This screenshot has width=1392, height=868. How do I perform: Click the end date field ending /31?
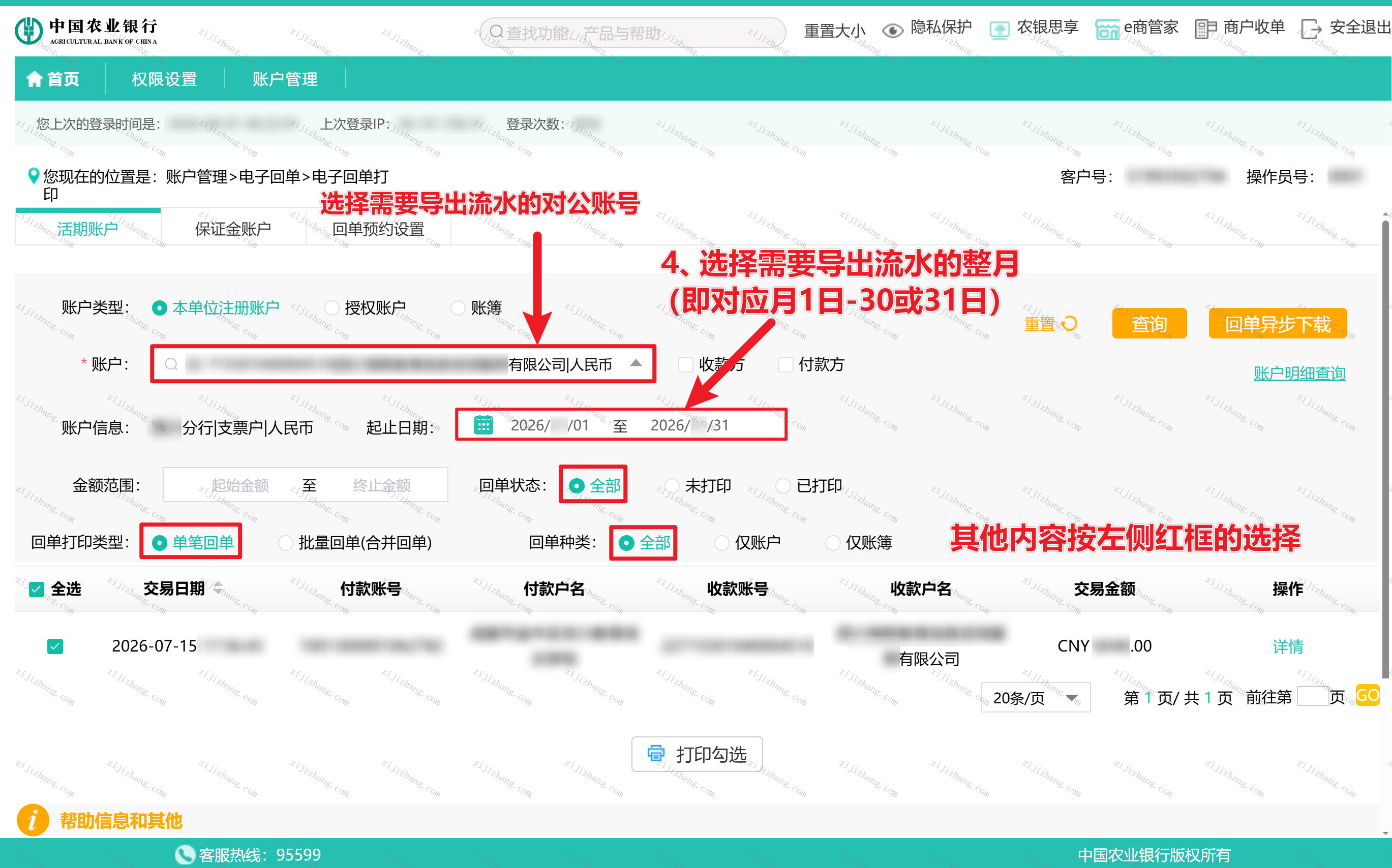pos(689,425)
